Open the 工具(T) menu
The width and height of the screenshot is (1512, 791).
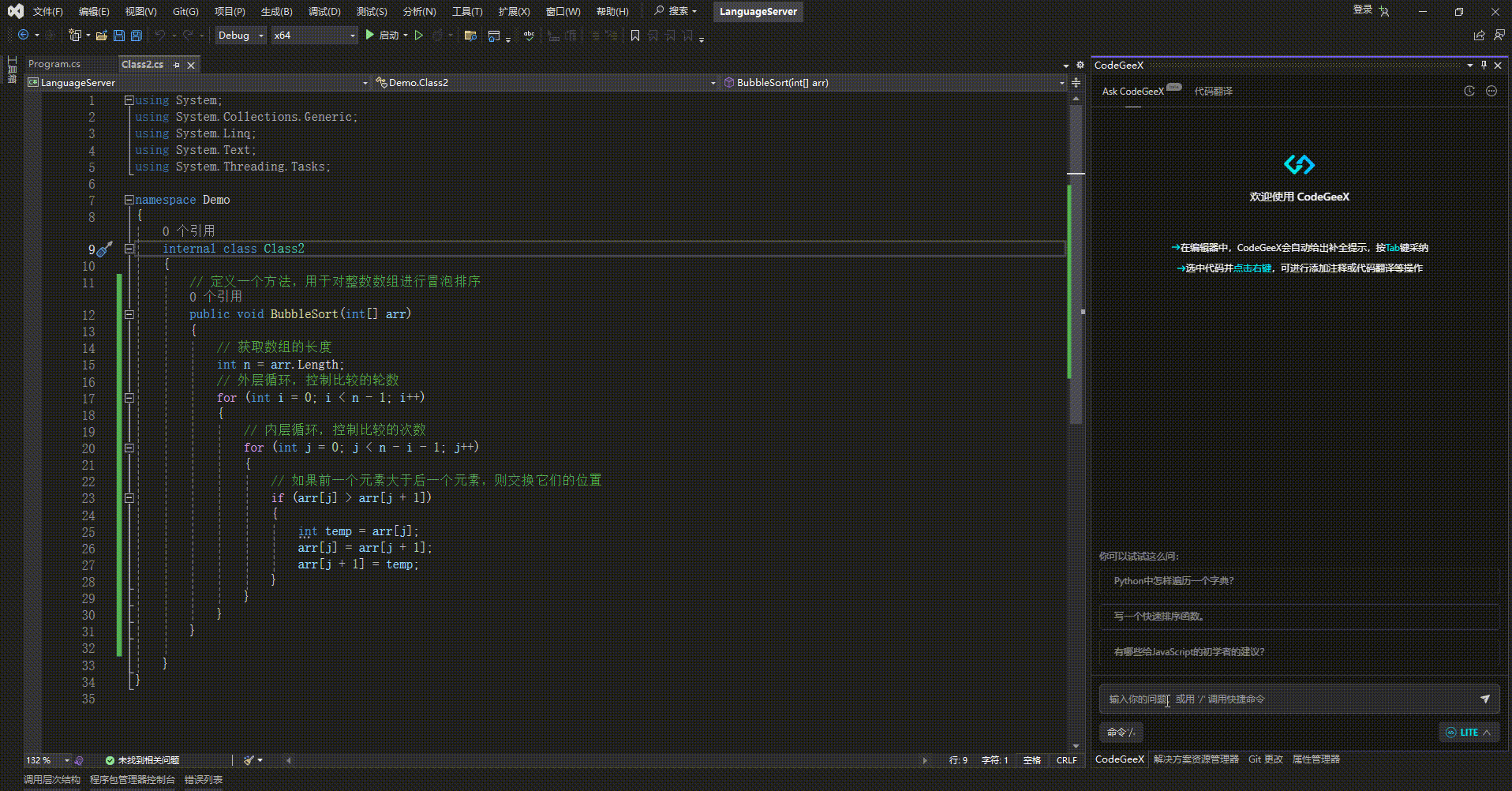click(467, 12)
